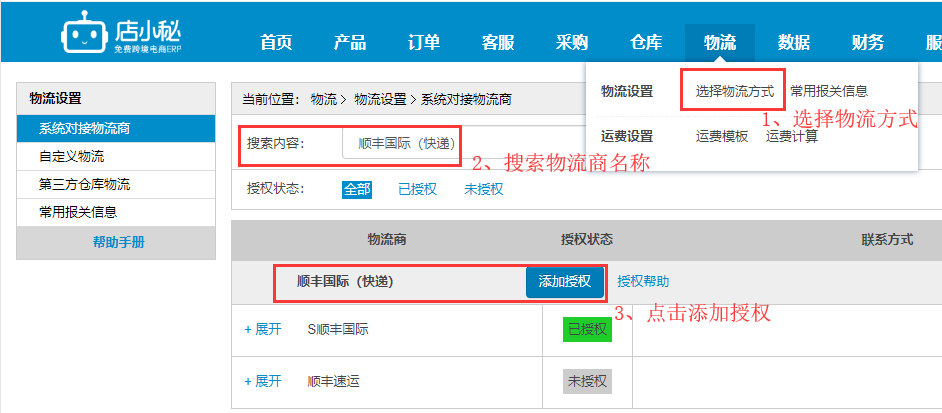Click 物流 in the breadcrumb
The height and width of the screenshot is (413, 942).
[323, 100]
